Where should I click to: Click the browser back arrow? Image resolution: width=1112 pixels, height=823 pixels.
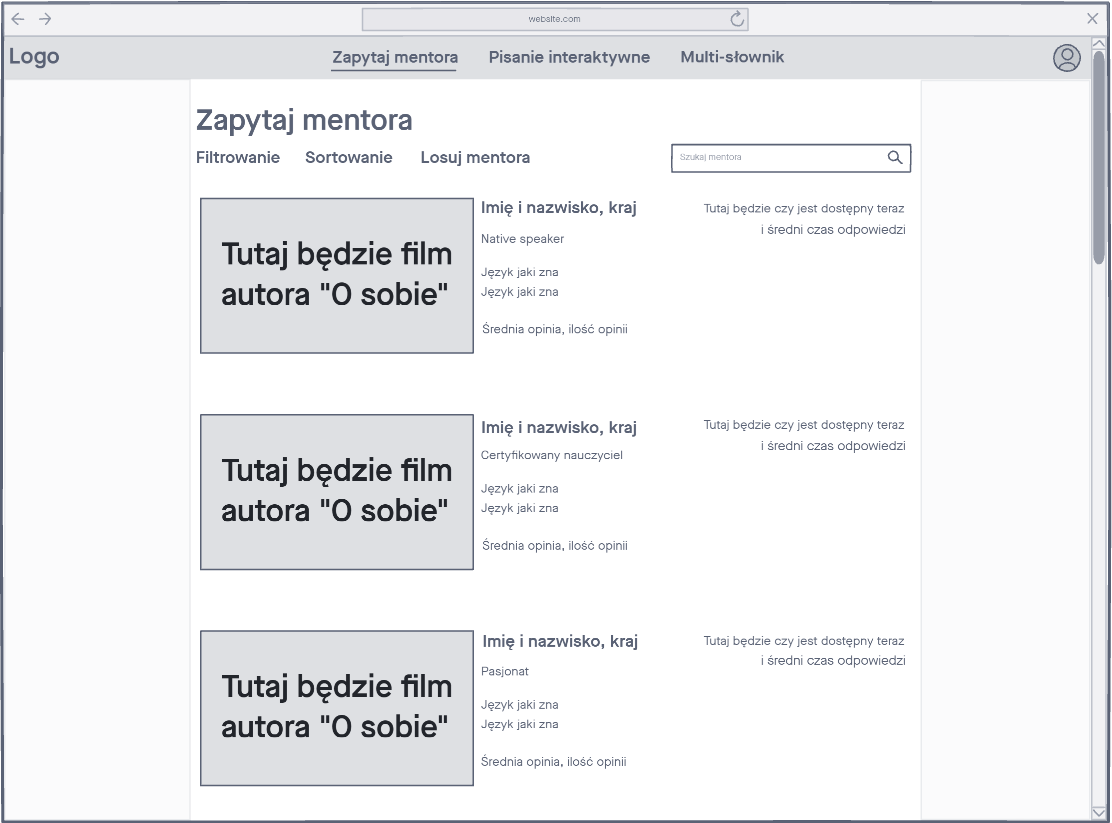click(17, 19)
